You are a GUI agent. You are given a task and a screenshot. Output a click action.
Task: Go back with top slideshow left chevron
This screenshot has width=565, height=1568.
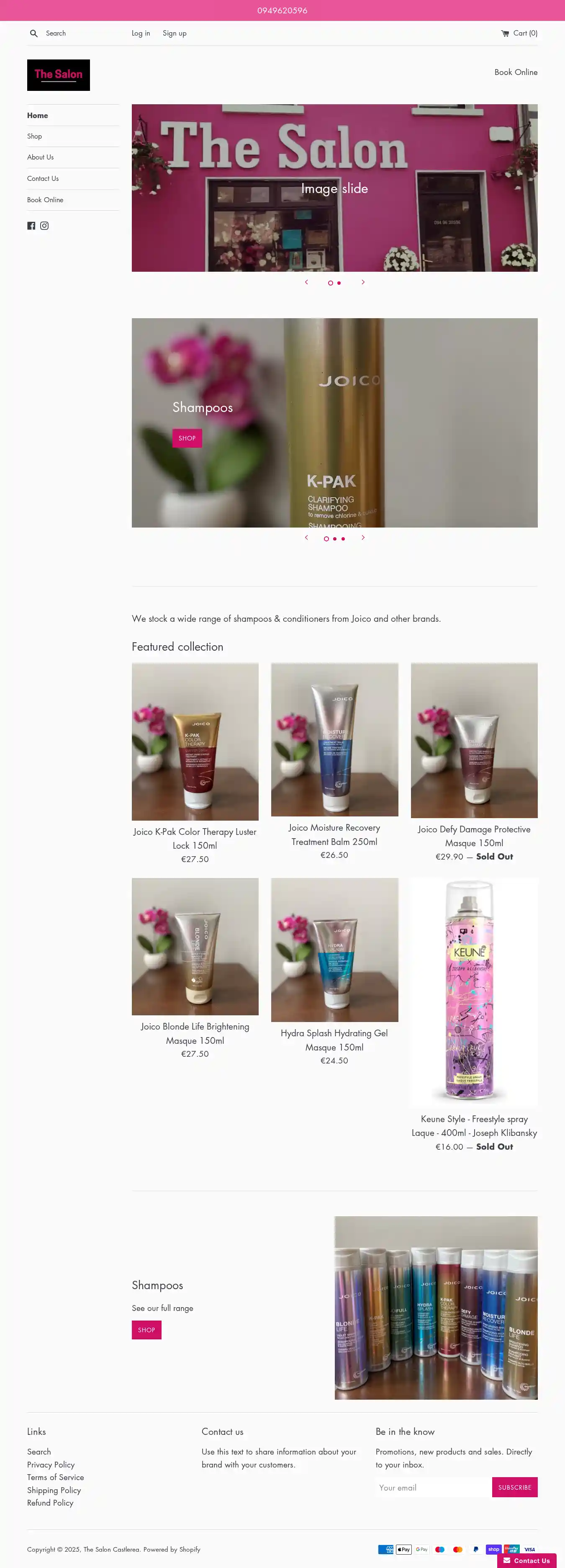(306, 282)
